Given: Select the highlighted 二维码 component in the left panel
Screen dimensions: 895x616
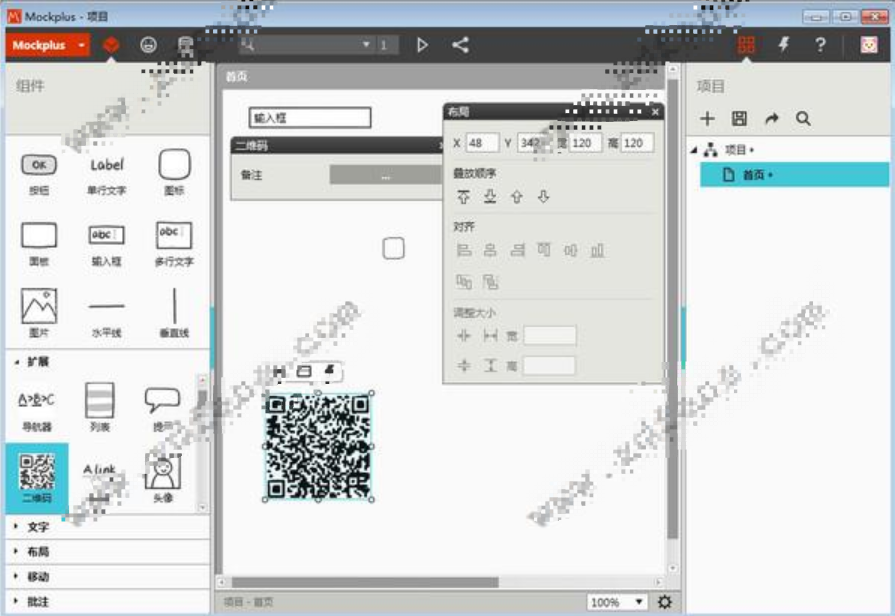Looking at the screenshot, I should click(x=37, y=478).
